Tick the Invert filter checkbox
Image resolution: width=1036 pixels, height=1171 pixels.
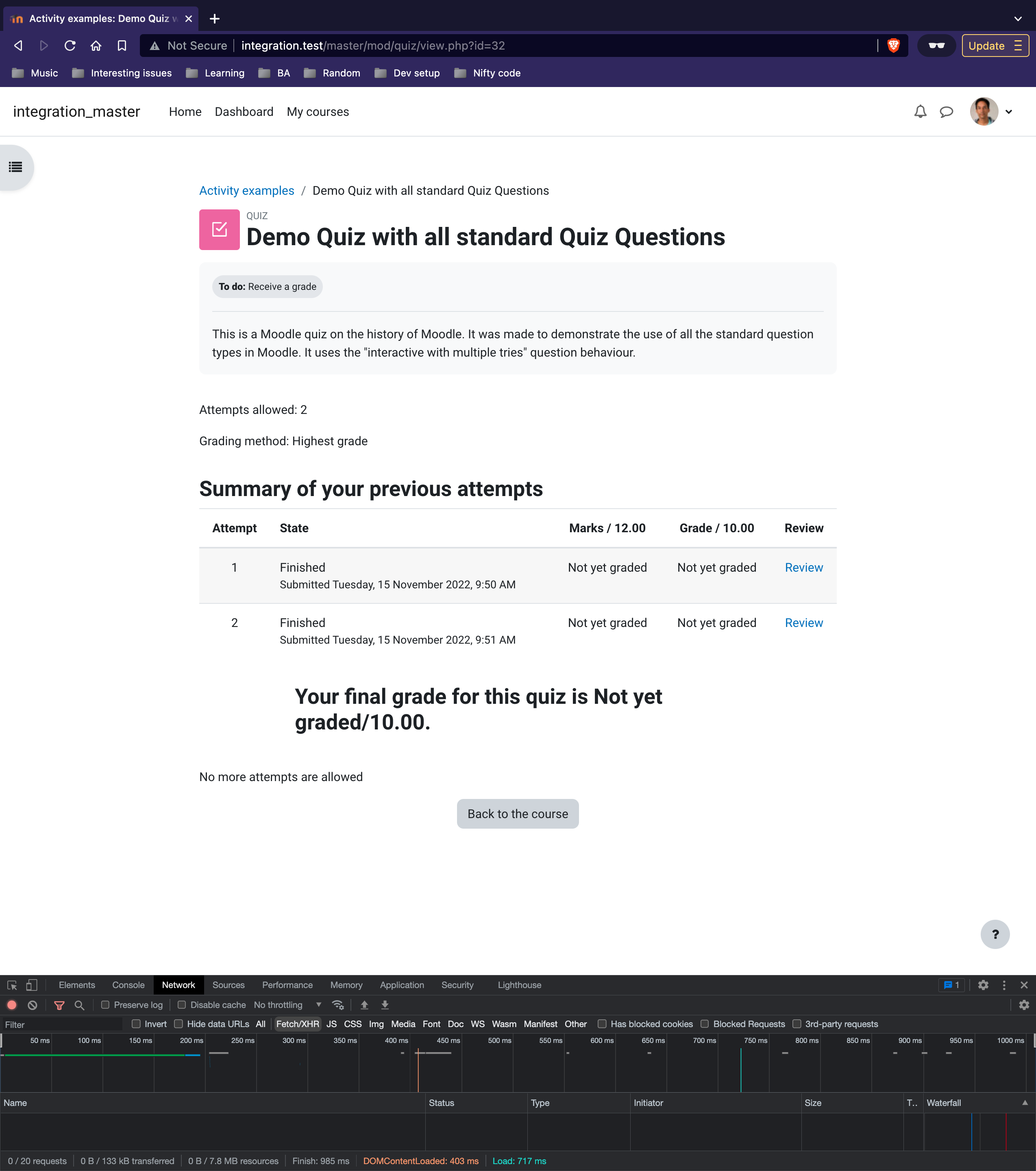click(136, 1024)
